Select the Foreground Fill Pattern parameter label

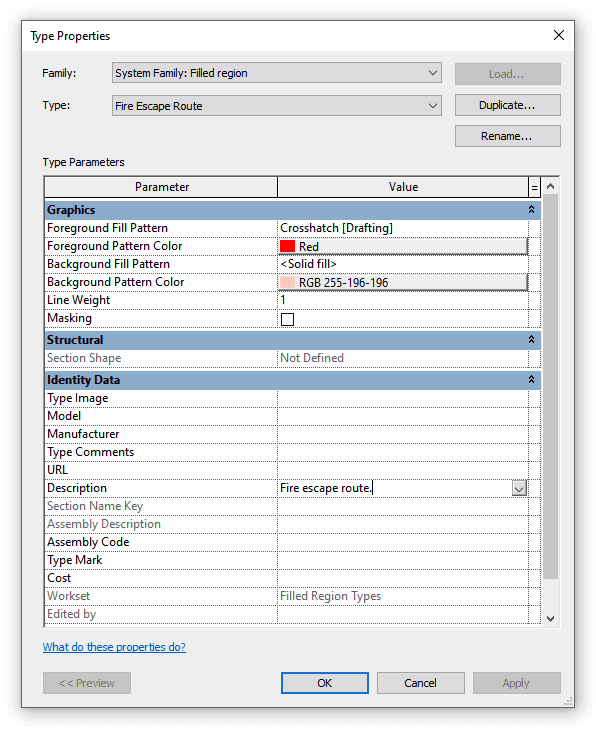pyautogui.click(x=107, y=228)
